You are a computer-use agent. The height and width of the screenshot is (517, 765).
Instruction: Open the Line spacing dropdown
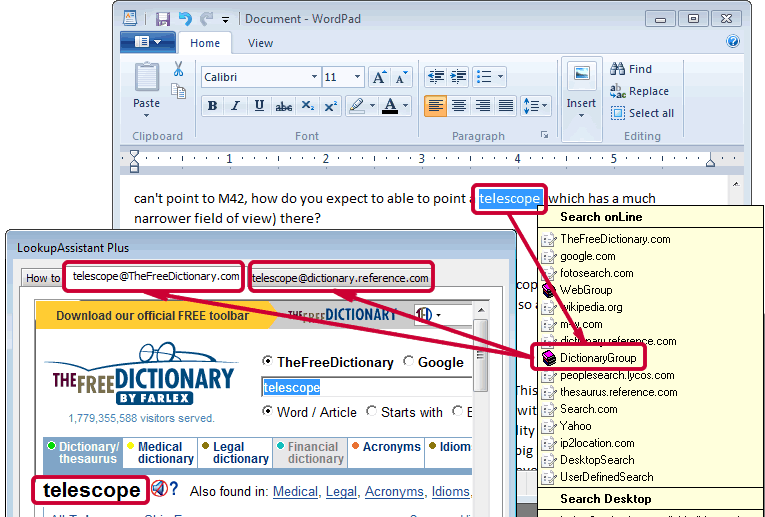535,105
